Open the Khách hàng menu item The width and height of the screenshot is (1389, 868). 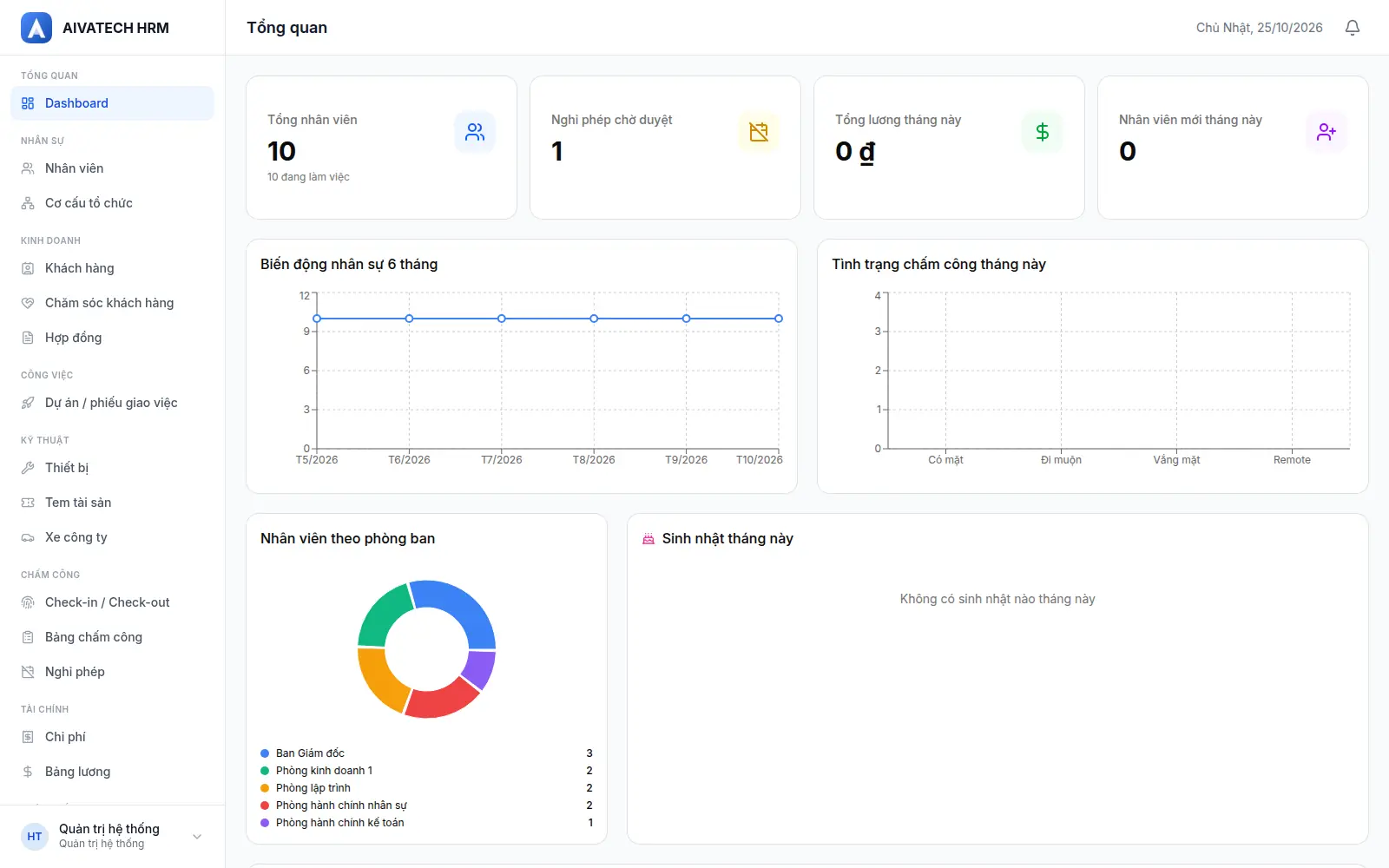[x=112, y=268]
